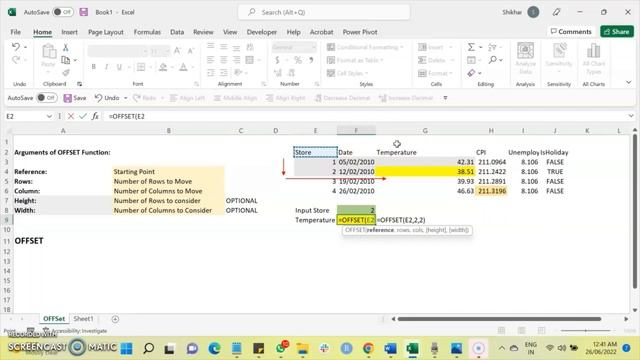The width and height of the screenshot is (640, 360).
Task: Click the Share button
Action: pyautogui.click(x=617, y=31)
